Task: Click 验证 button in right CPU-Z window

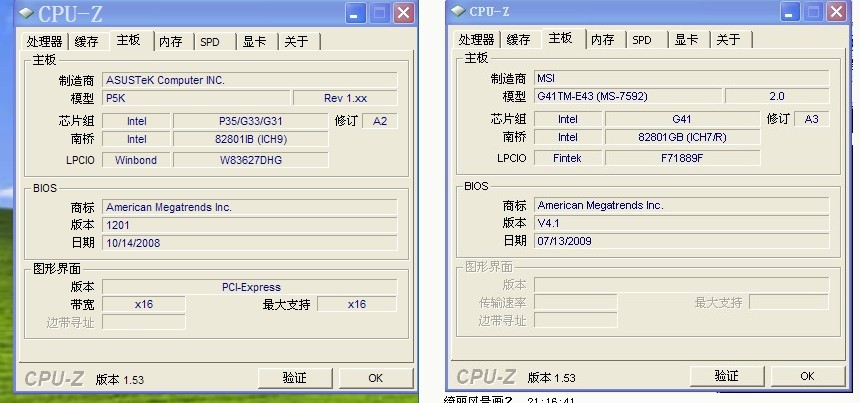Action: point(727,376)
